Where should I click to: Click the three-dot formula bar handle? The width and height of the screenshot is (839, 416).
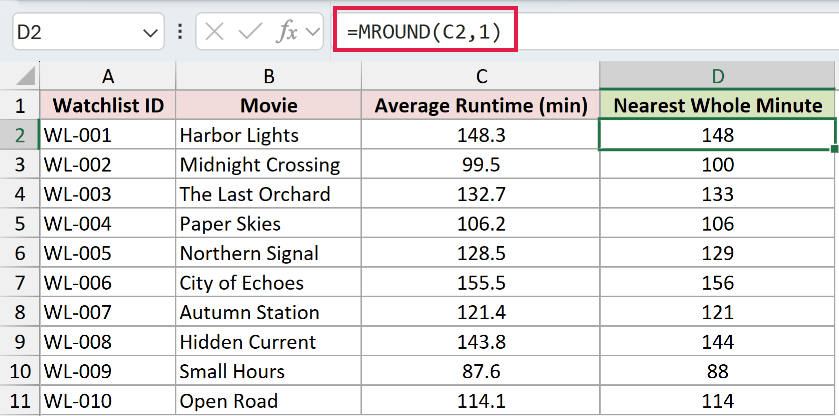tap(180, 32)
